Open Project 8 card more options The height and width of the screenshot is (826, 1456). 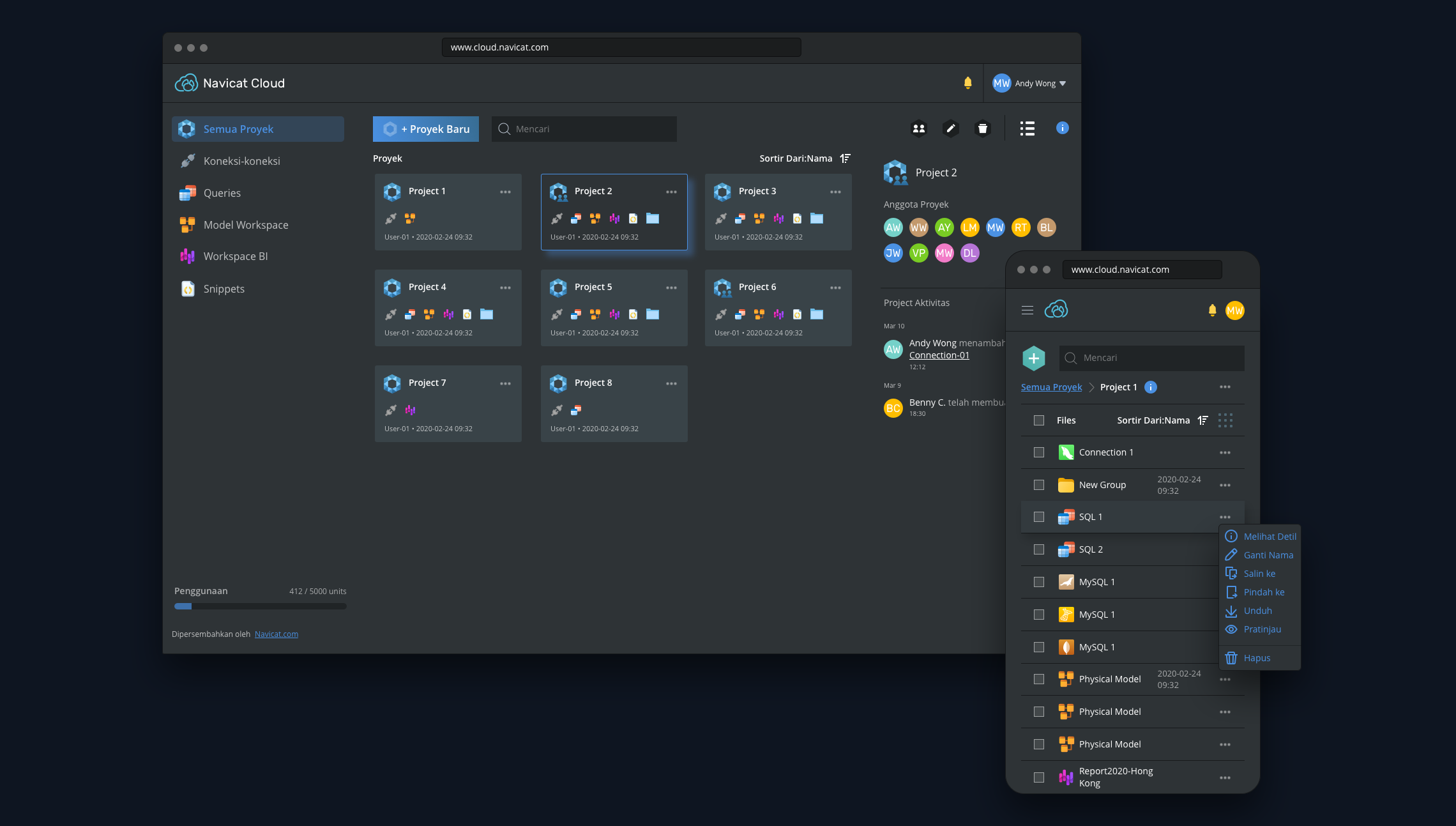point(671,383)
